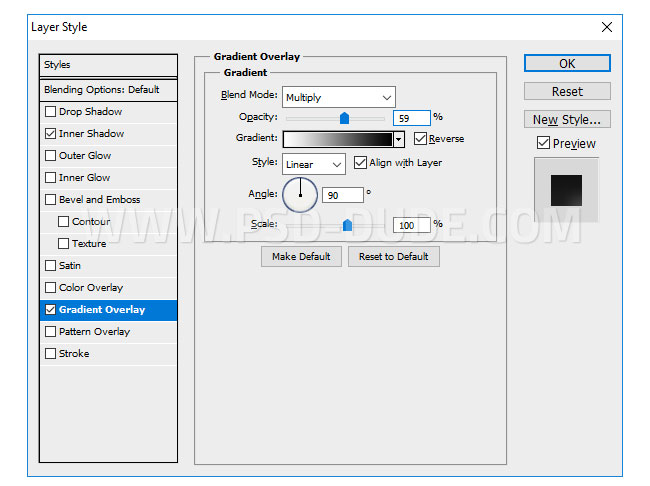This screenshot has height=486, width=650.
Task: Disable Align with Layer option
Action: point(361,163)
